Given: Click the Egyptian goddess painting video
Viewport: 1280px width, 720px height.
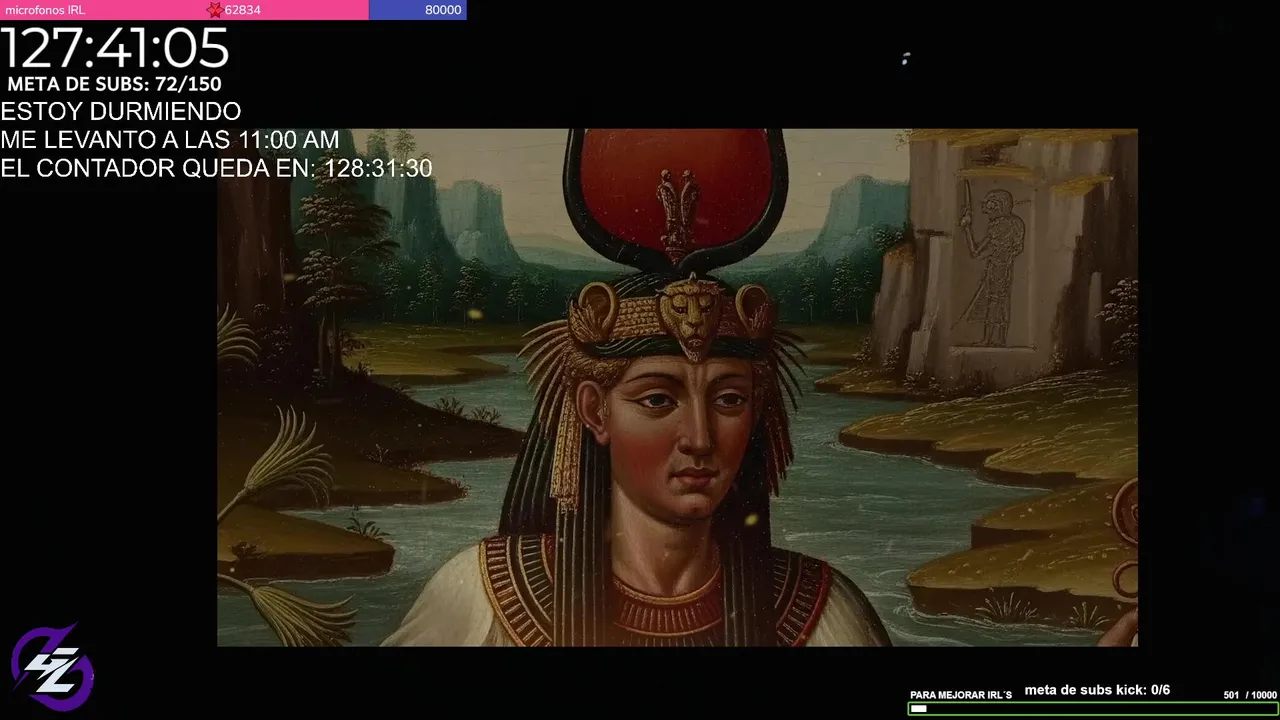Looking at the screenshot, I should tap(677, 387).
